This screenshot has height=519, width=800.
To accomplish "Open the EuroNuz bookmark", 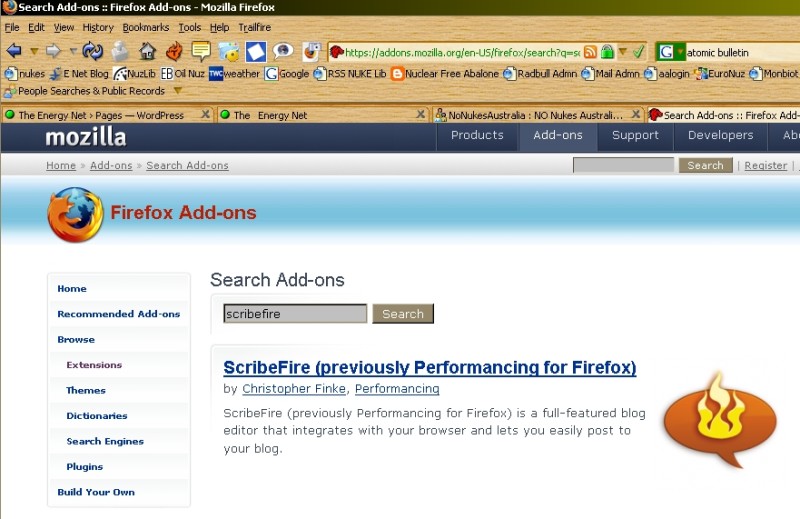I will click(x=719, y=73).
